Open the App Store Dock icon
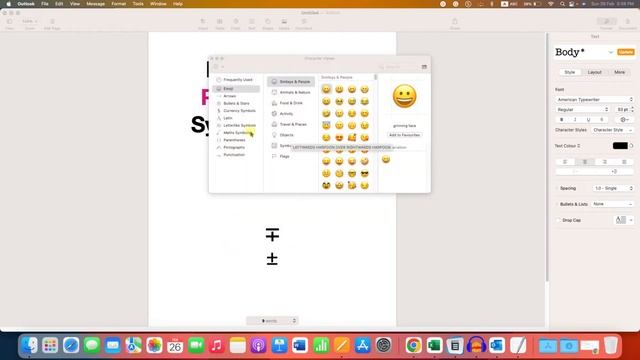The image size is (640, 360). point(362,346)
